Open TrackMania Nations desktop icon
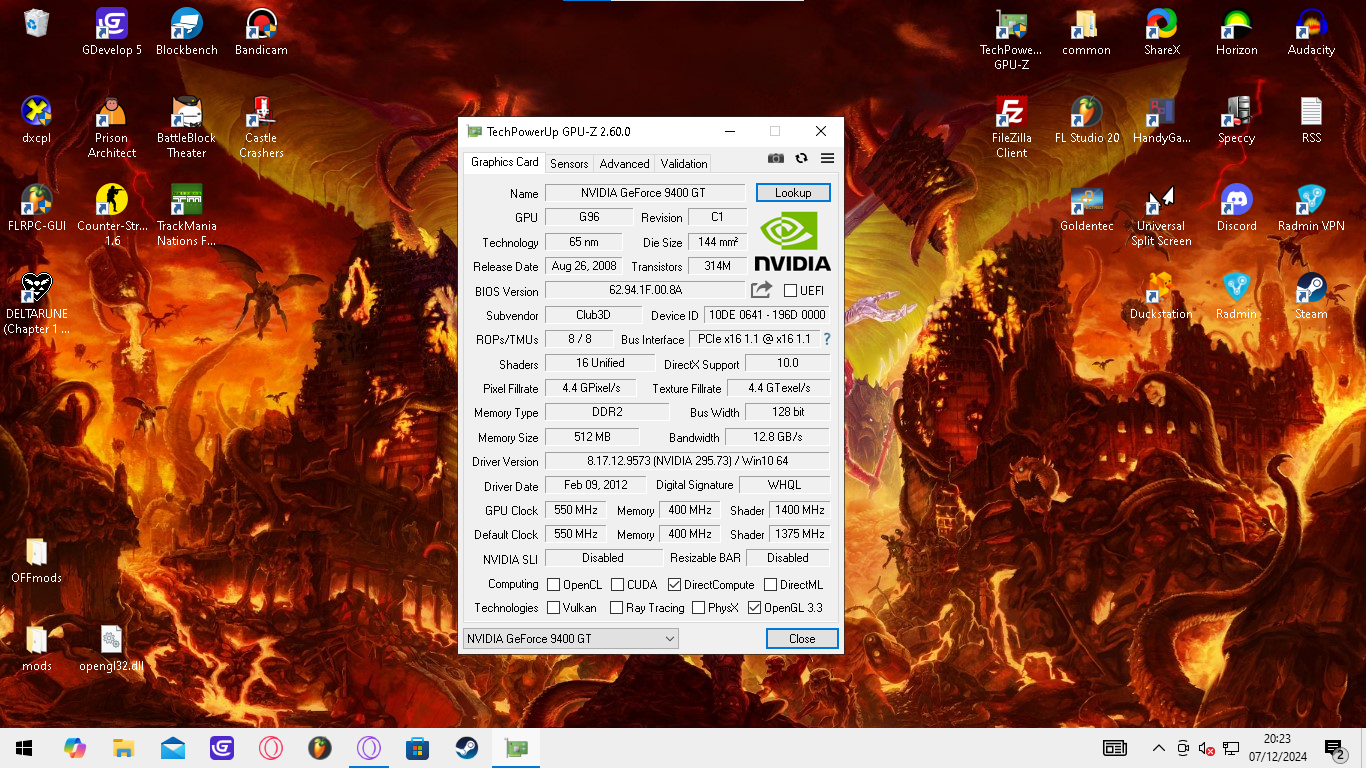Image resolution: width=1366 pixels, height=768 pixels. (187, 215)
